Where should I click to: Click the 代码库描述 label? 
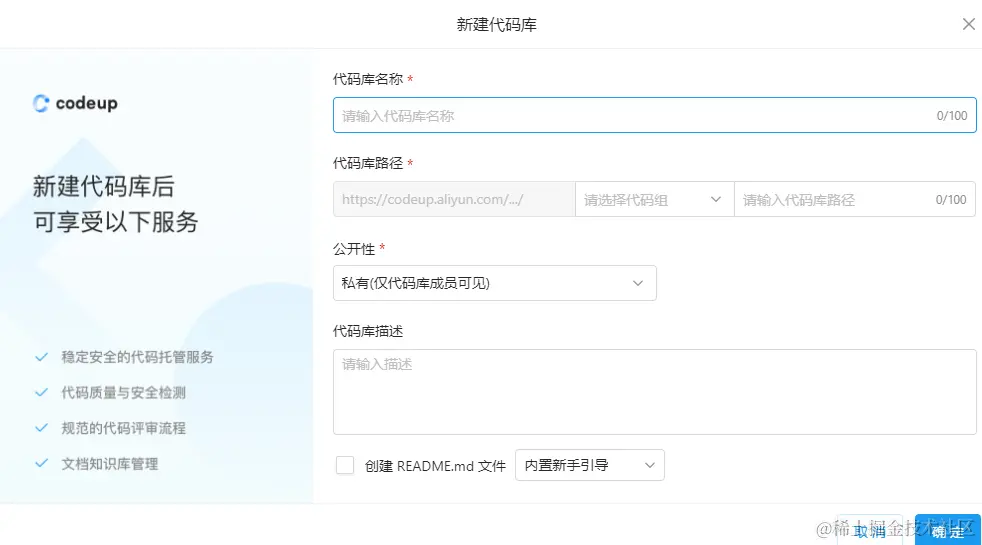pos(368,331)
